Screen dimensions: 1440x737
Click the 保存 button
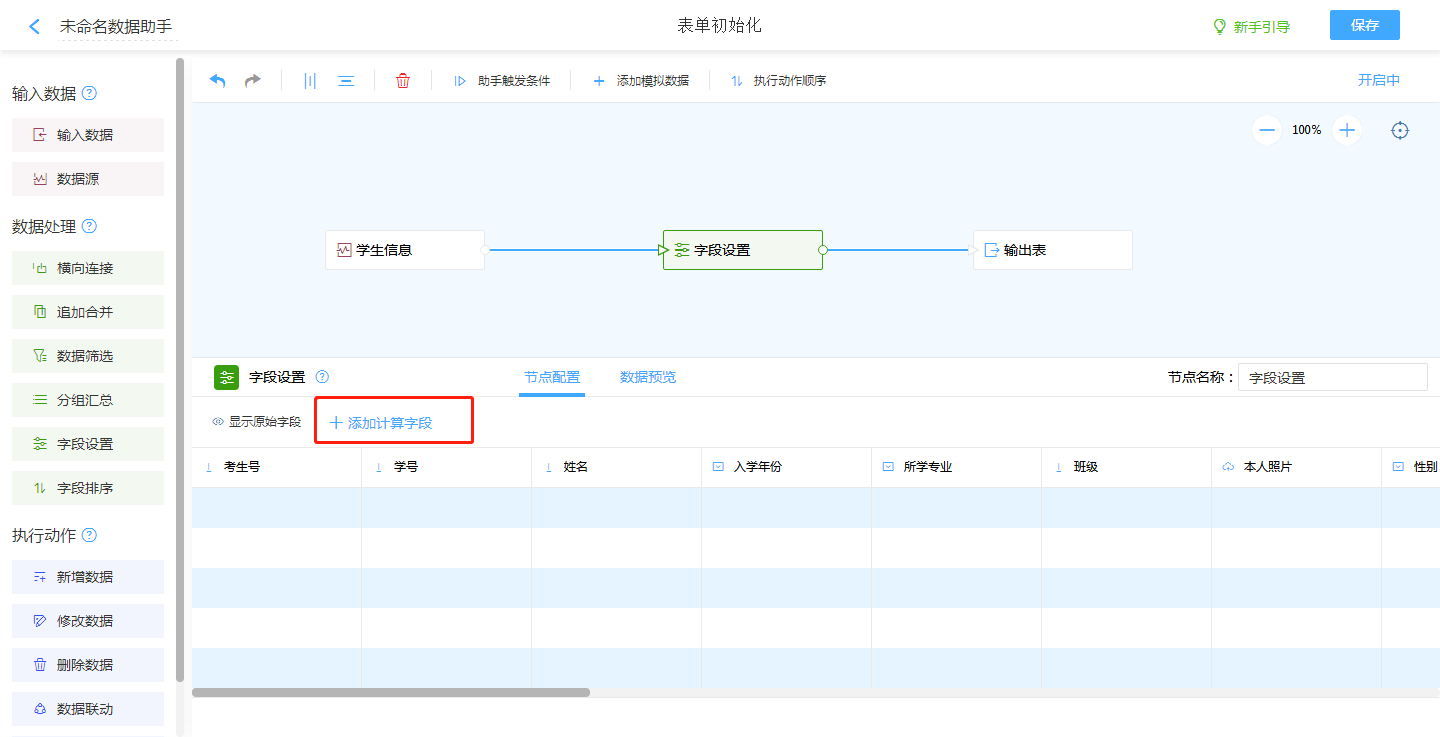[x=1365, y=26]
